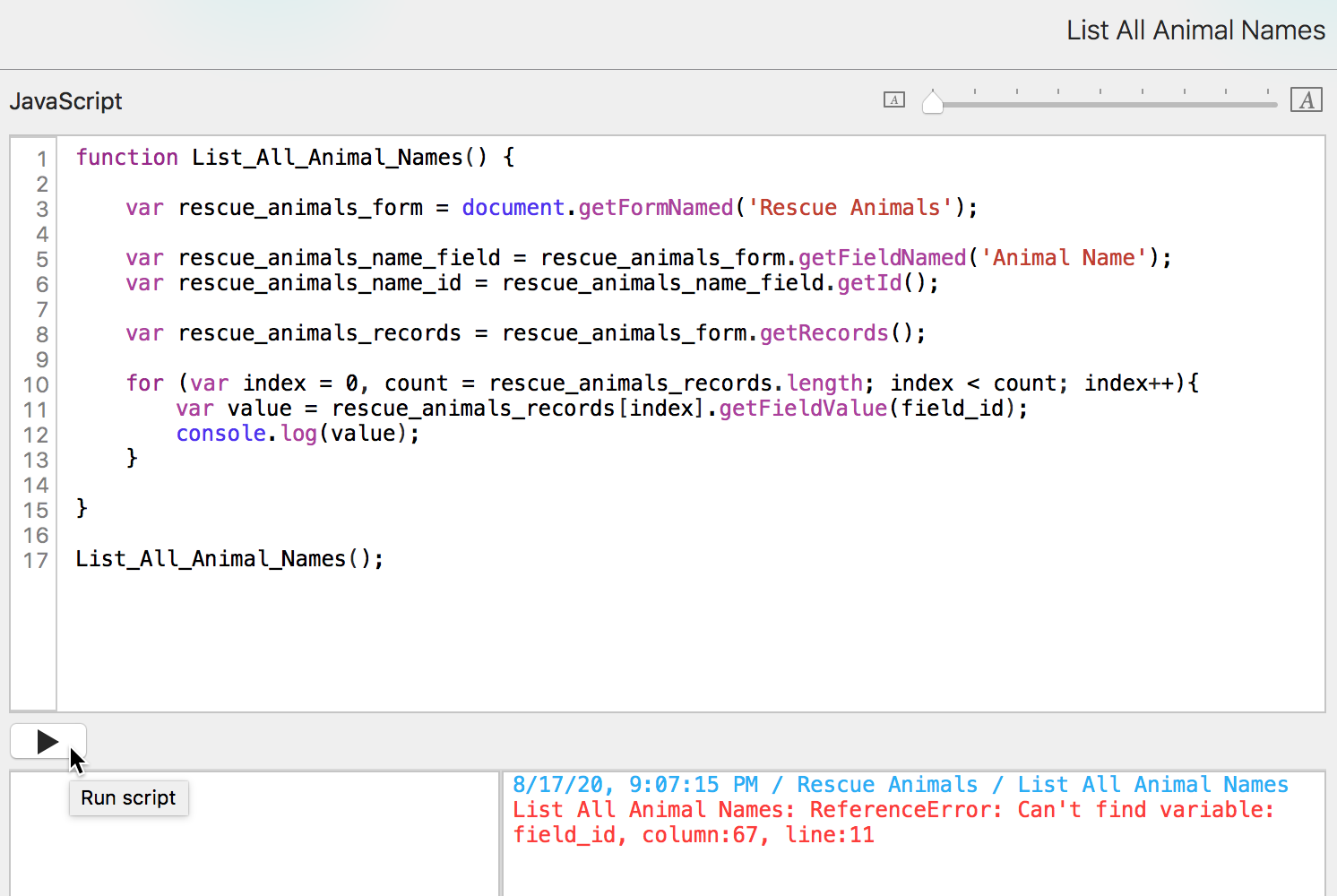Click line number 17 in the gutter
The width and height of the screenshot is (1337, 896).
35,561
